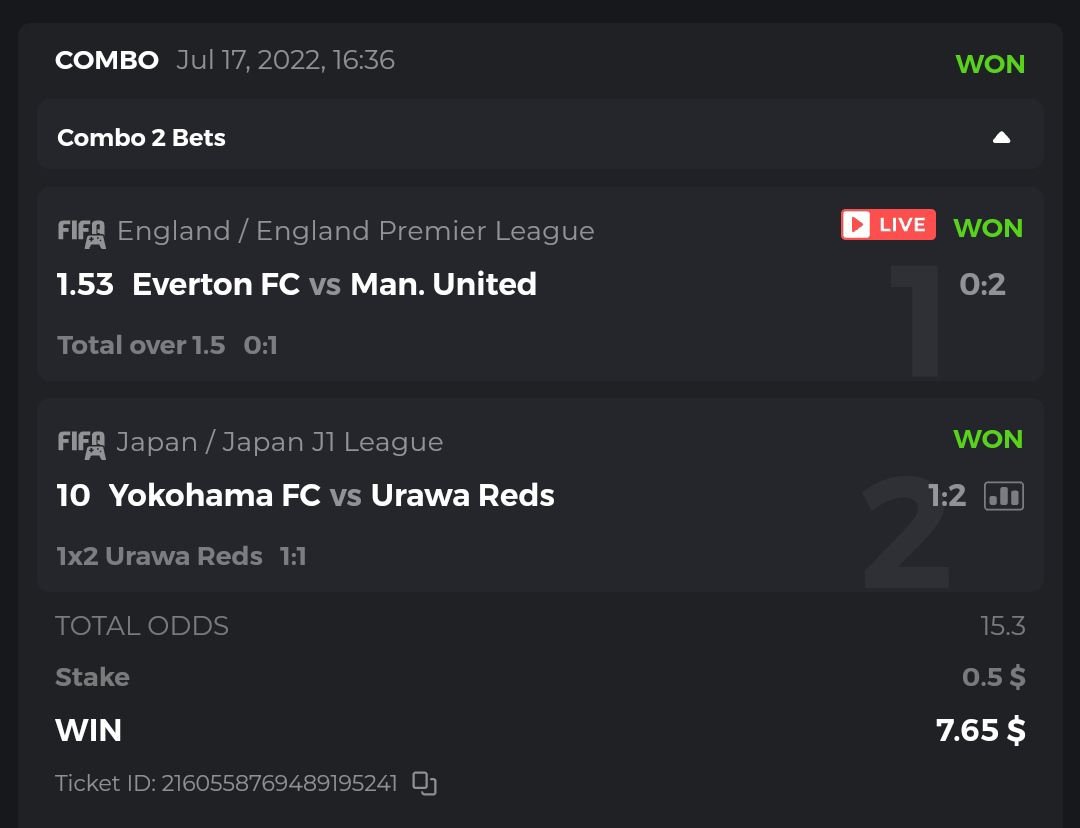Click the LIVE stream badge

888,225
